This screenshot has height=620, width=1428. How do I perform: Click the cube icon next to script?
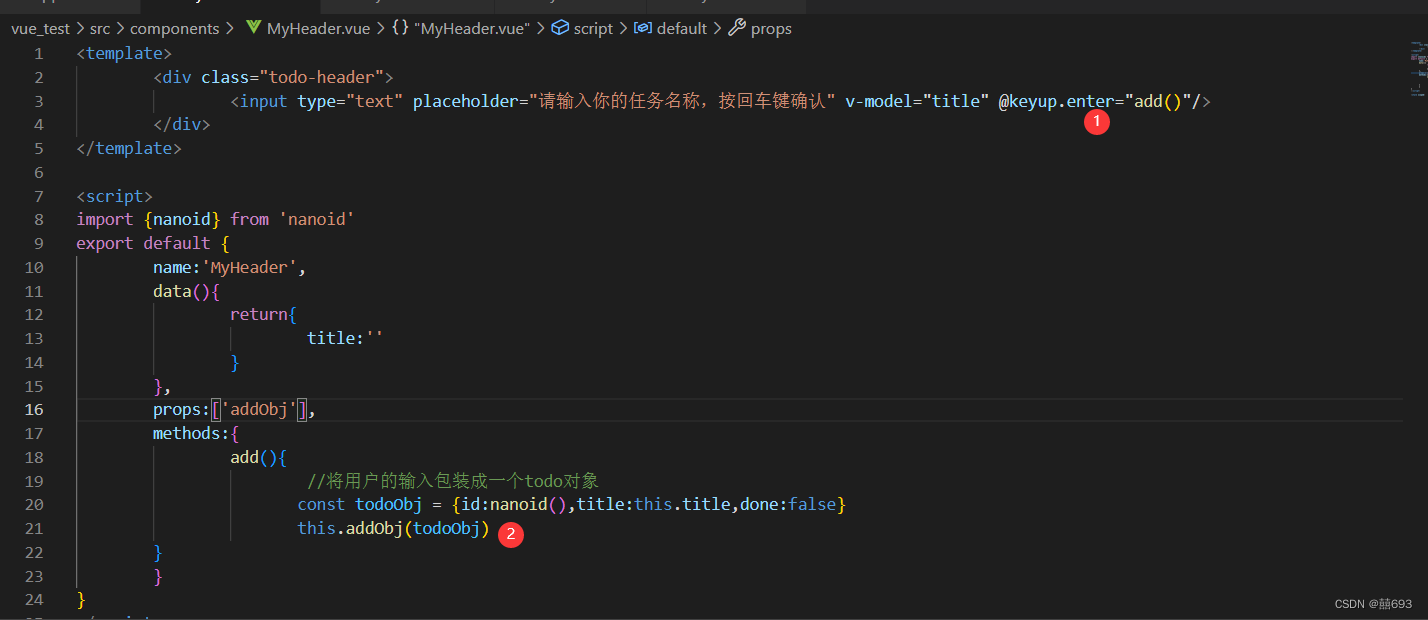pyautogui.click(x=558, y=28)
